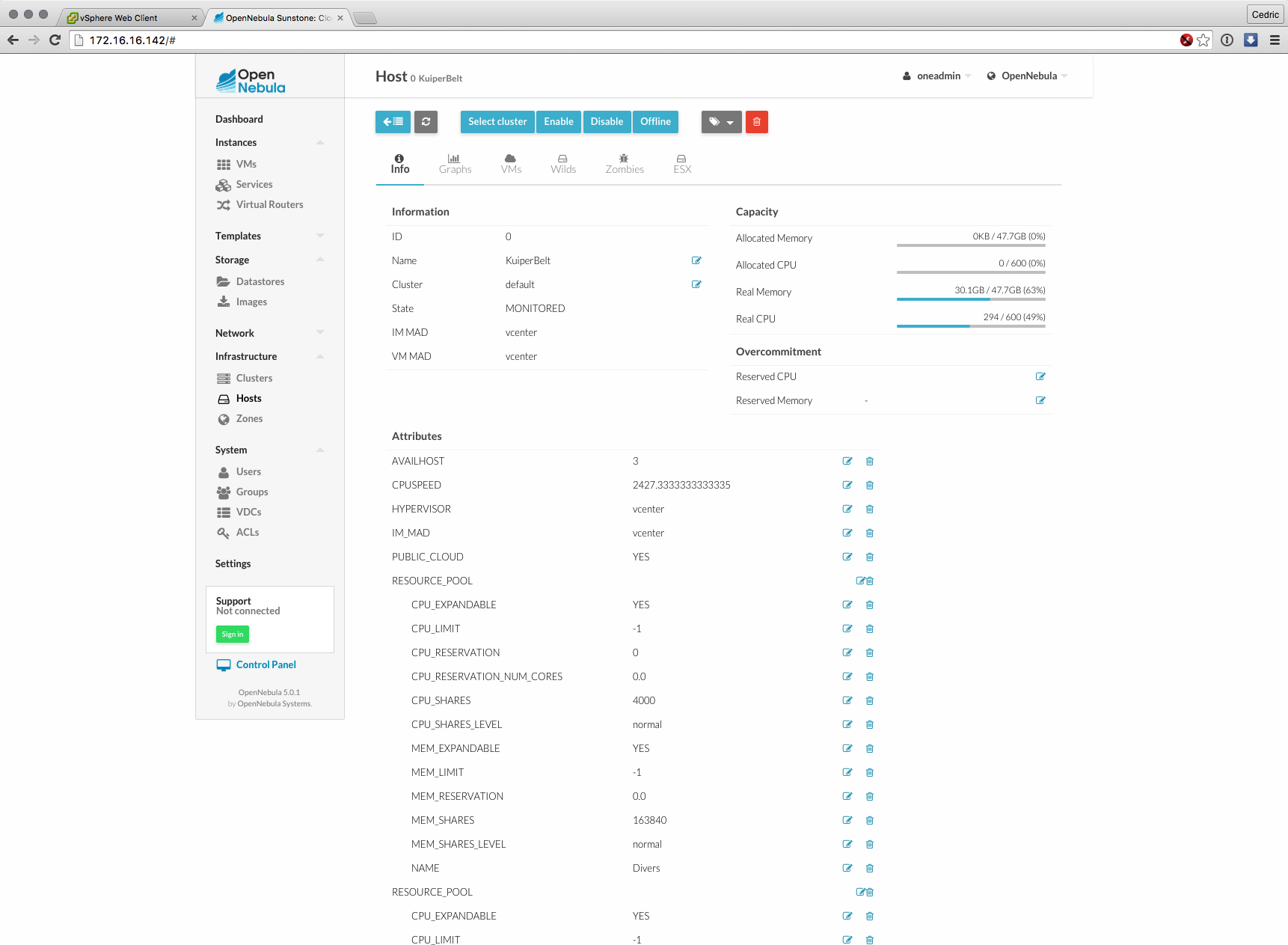The image size is (1288, 945).
Task: Open the oneadmin user dropdown
Action: pyautogui.click(x=937, y=76)
